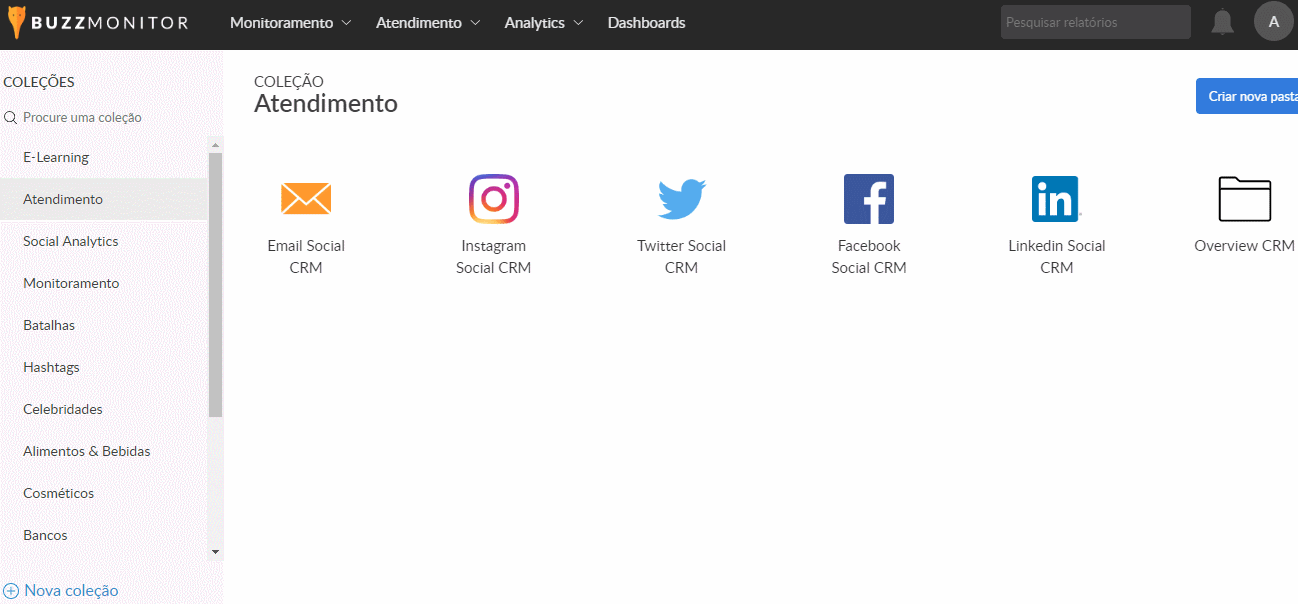1298x604 pixels.
Task: Open the Email Social CRM envelope icon
Action: (306, 199)
